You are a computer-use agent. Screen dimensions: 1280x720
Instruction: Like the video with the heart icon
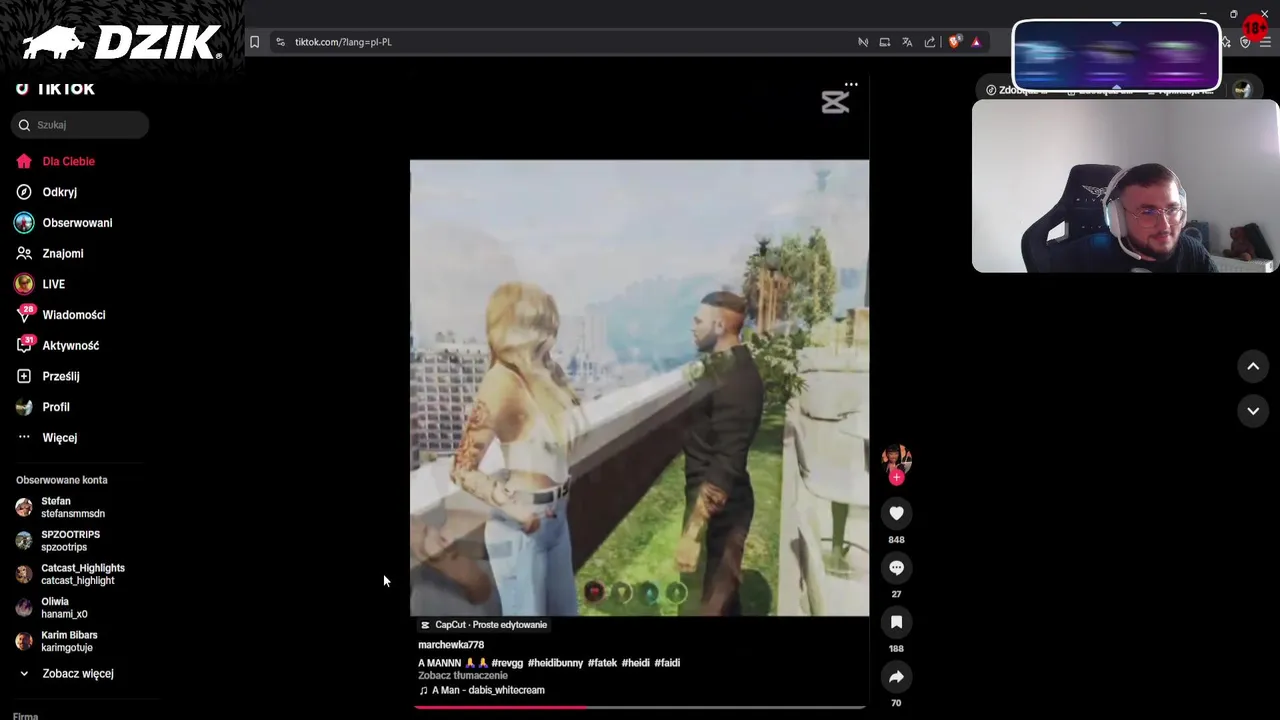[x=896, y=513]
